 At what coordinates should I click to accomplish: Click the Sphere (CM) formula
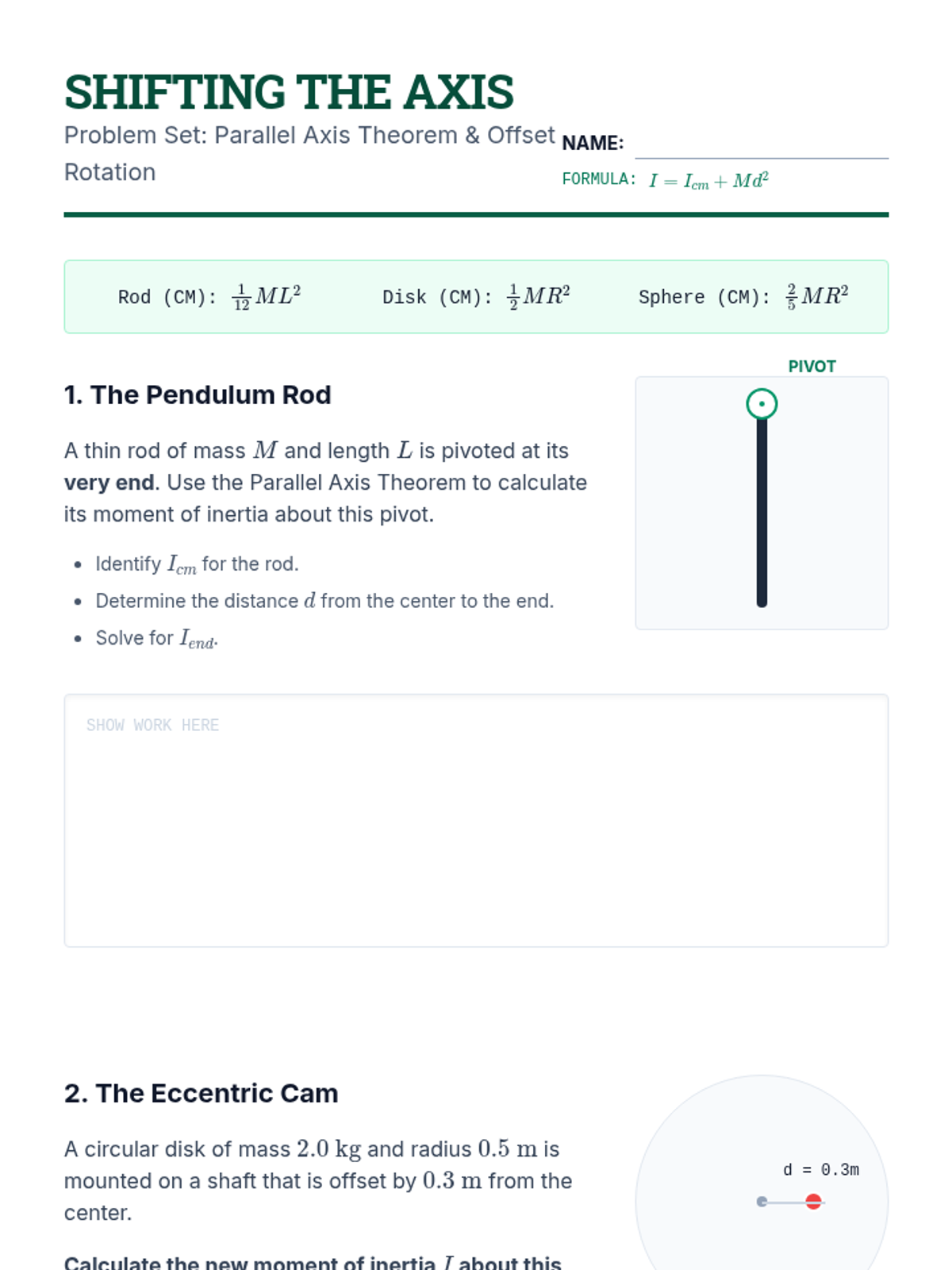743,297
